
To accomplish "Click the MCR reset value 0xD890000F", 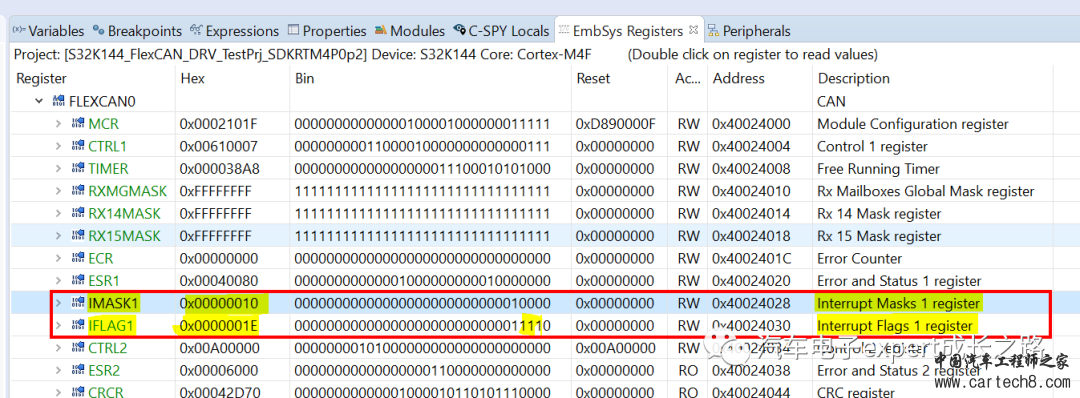I will point(616,124).
